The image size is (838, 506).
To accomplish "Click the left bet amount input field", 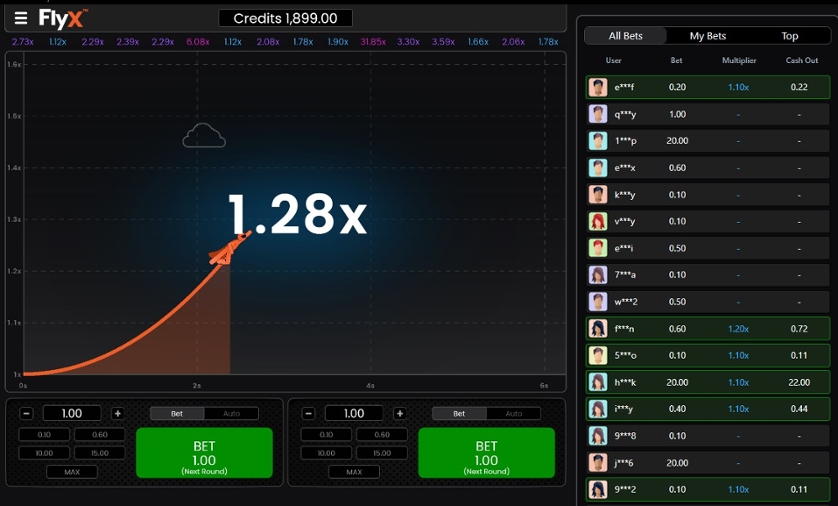I will pyautogui.click(x=72, y=413).
